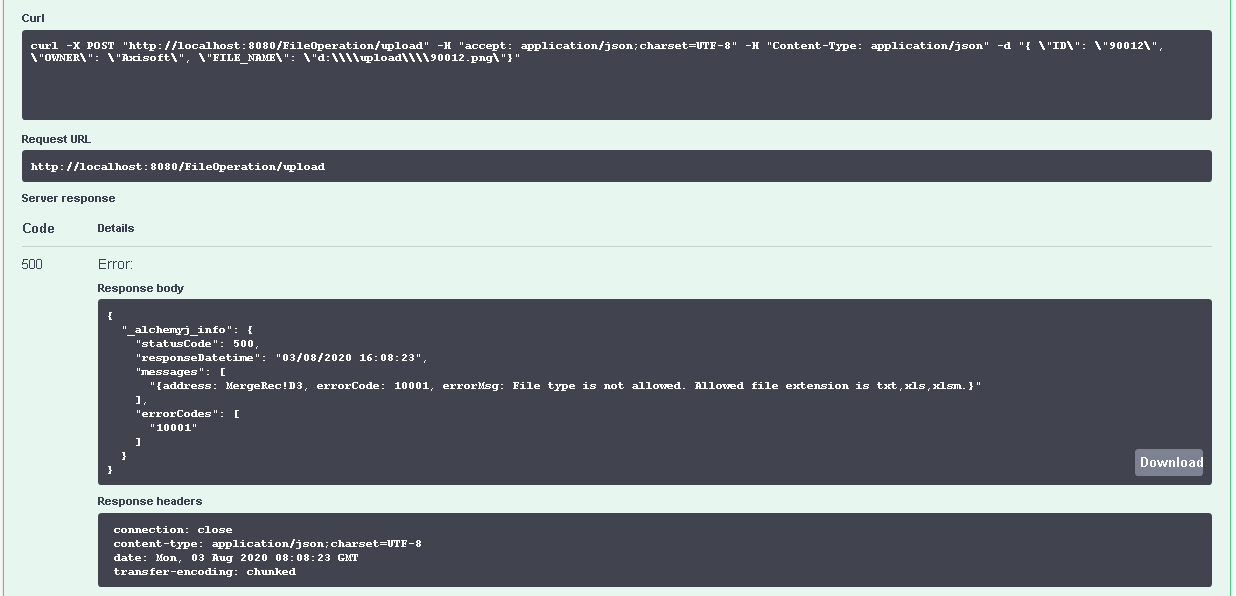Click the file type not allowed error message
This screenshot has width=1236, height=596.
(565, 385)
